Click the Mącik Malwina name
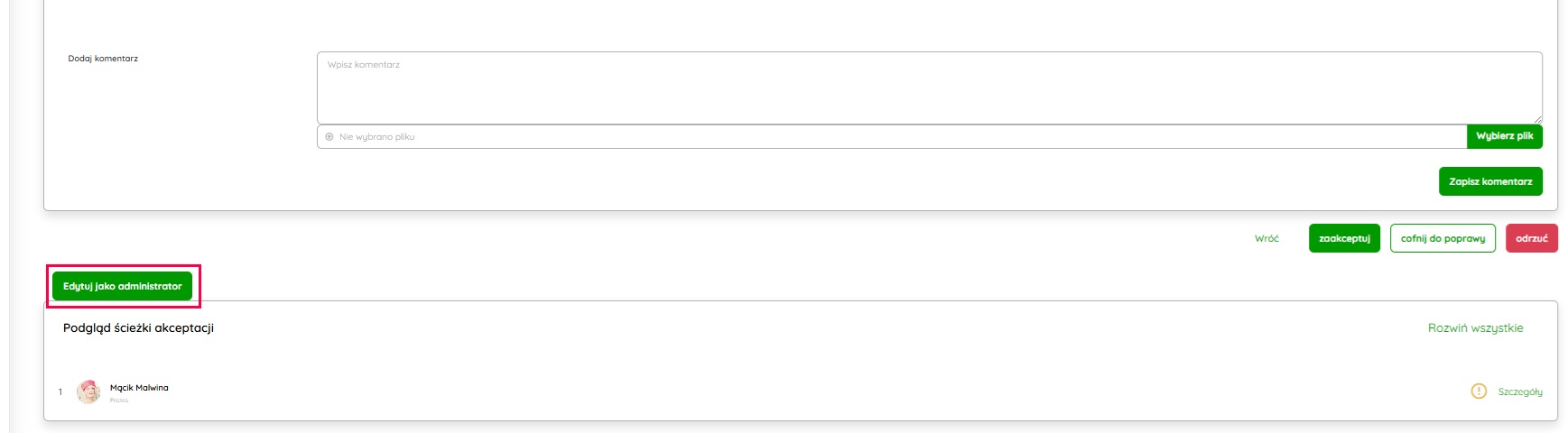This screenshot has height=433, width=1568. click(x=139, y=388)
